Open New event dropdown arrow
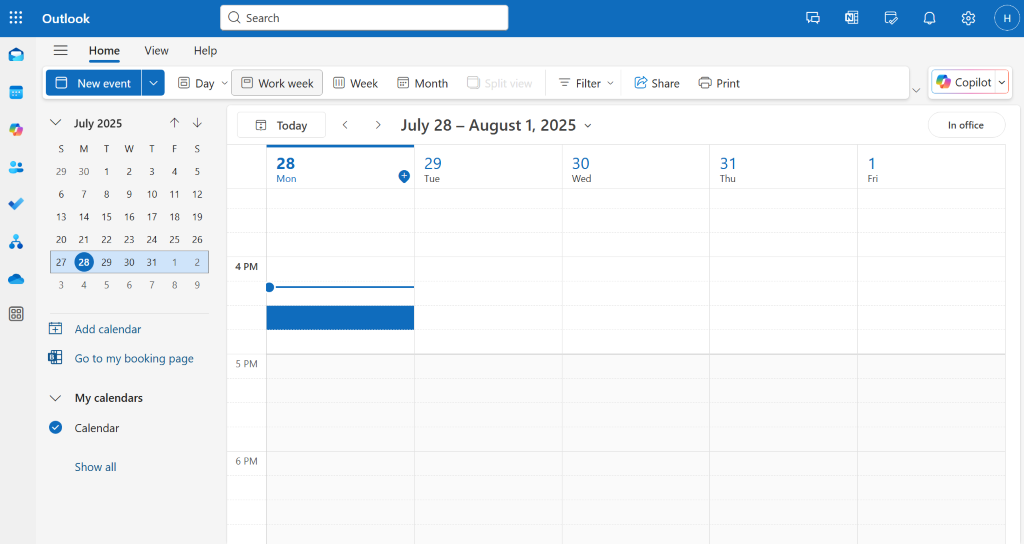This screenshot has height=544, width=1024. [x=153, y=83]
